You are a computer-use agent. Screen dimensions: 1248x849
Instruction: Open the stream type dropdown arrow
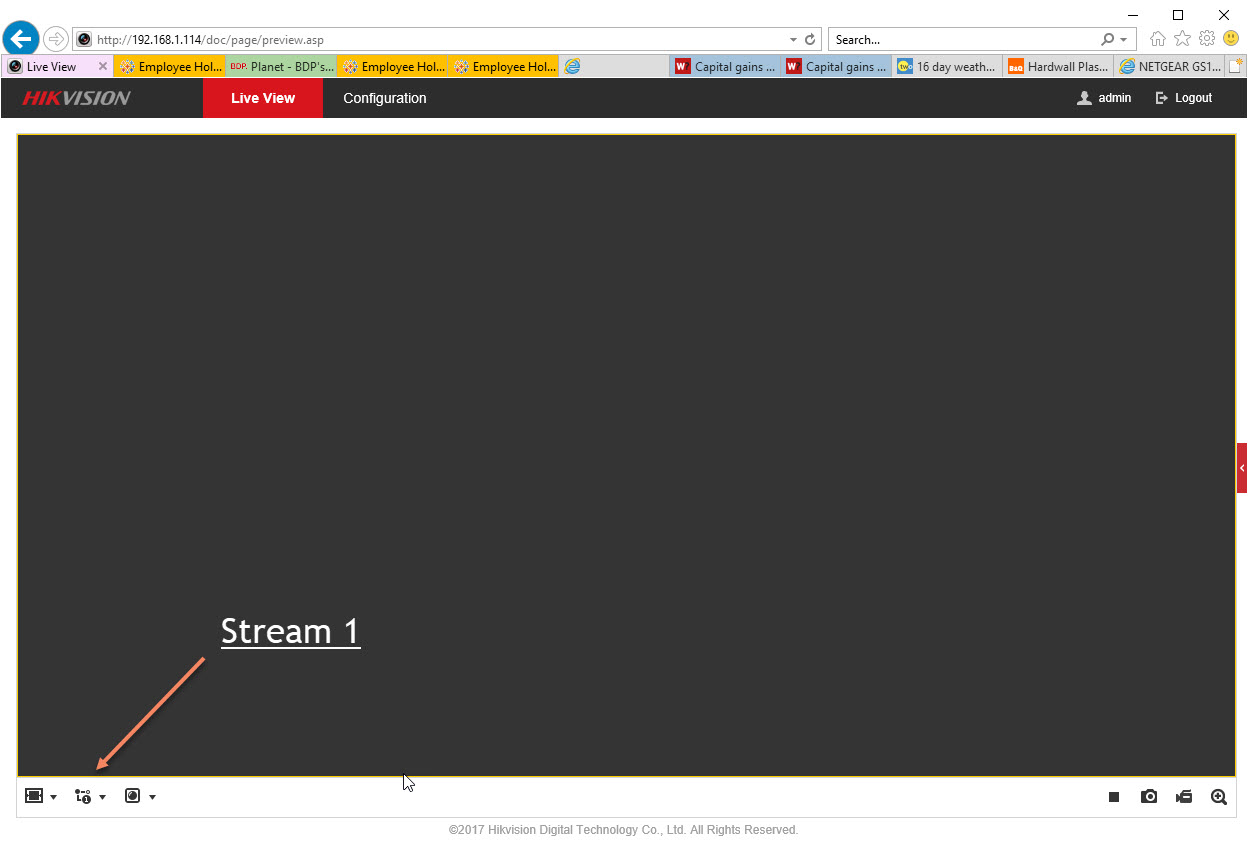pyautogui.click(x=102, y=797)
